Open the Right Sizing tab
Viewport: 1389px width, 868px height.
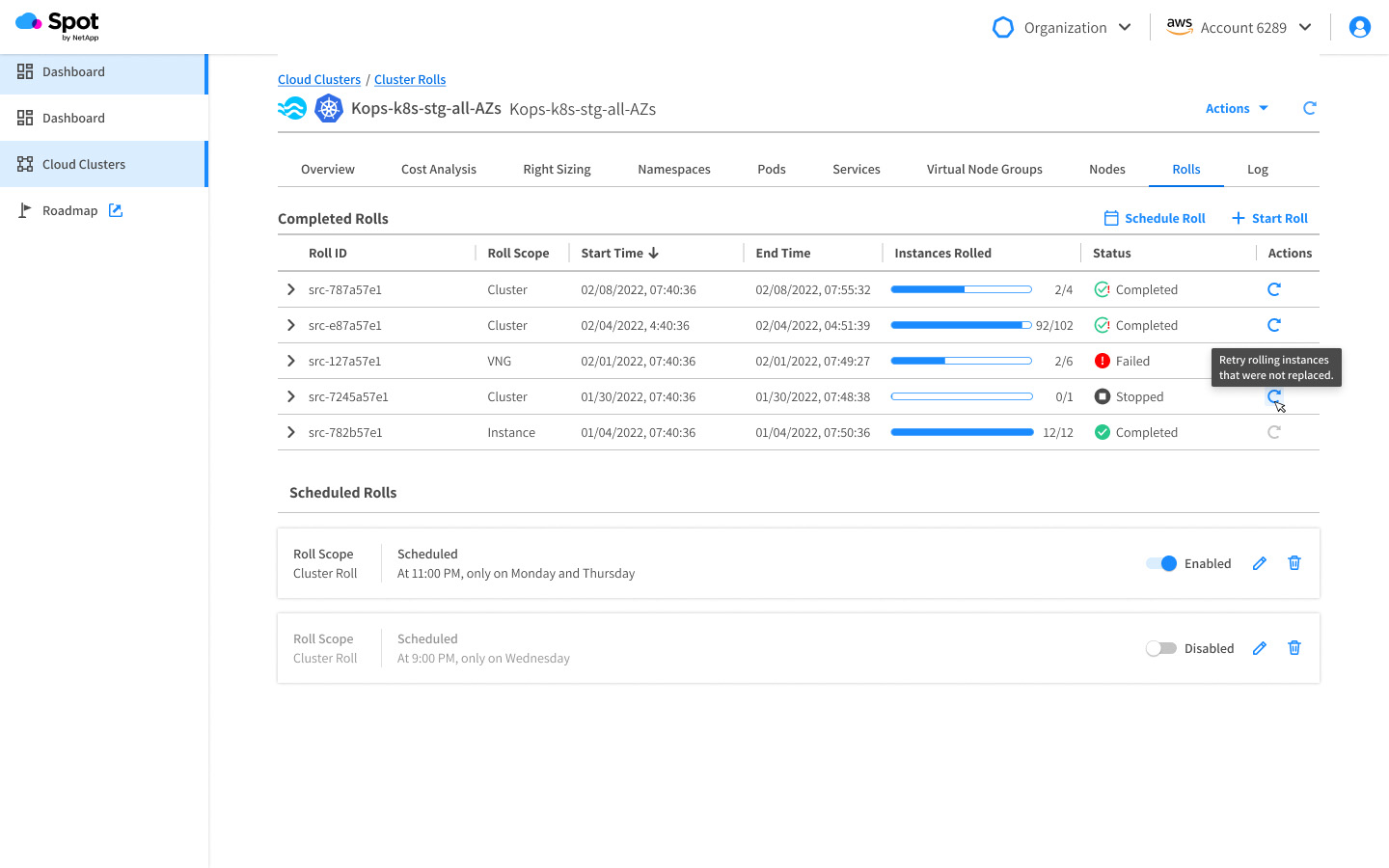pyautogui.click(x=557, y=169)
